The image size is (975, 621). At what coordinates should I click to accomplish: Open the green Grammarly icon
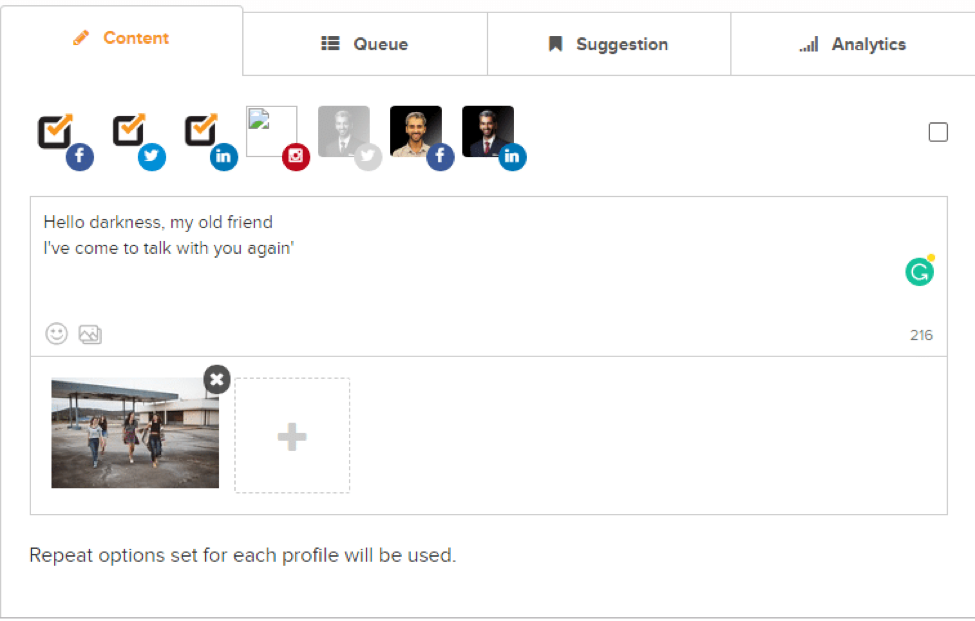(x=919, y=271)
